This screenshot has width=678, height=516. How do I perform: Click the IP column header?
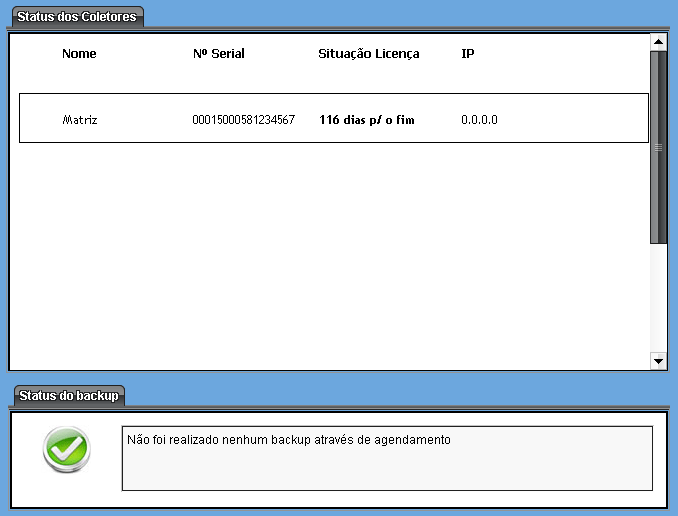coord(467,54)
